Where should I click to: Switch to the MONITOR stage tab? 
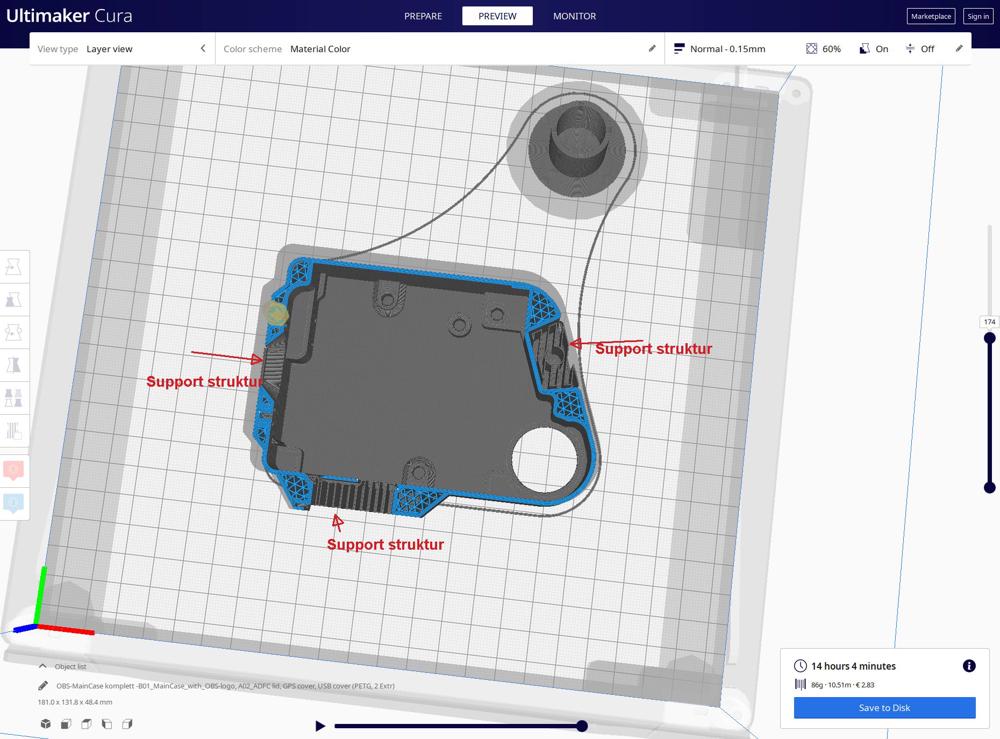[x=574, y=16]
